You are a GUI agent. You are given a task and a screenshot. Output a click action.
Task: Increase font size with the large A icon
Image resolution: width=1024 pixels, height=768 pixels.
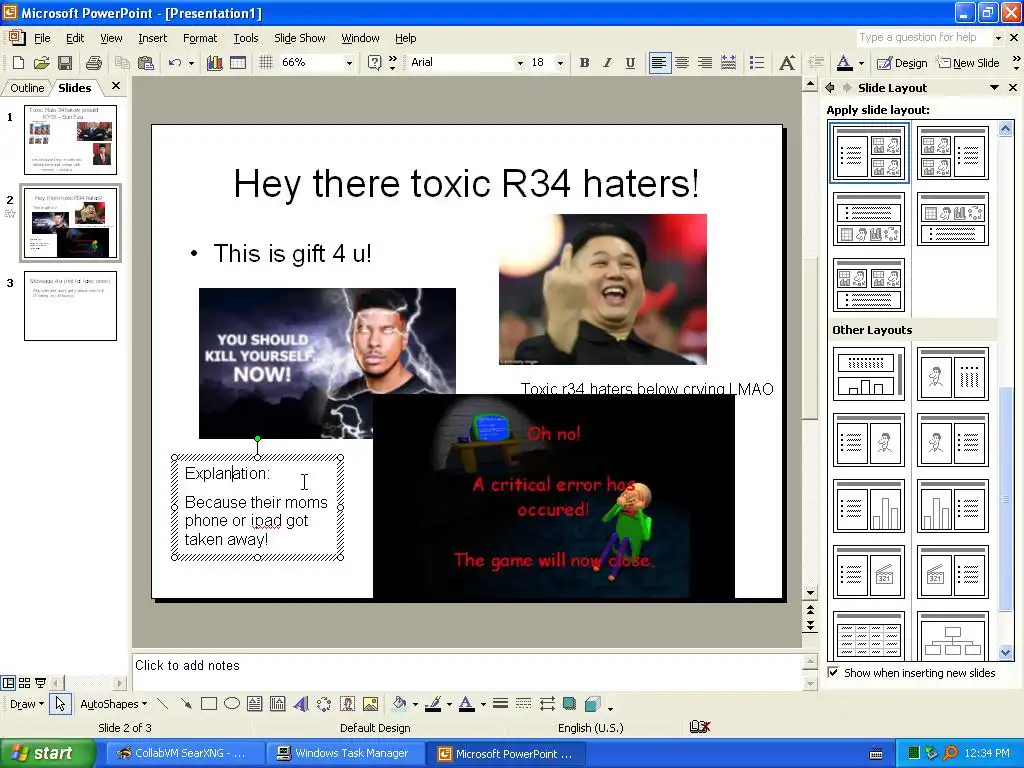click(787, 63)
